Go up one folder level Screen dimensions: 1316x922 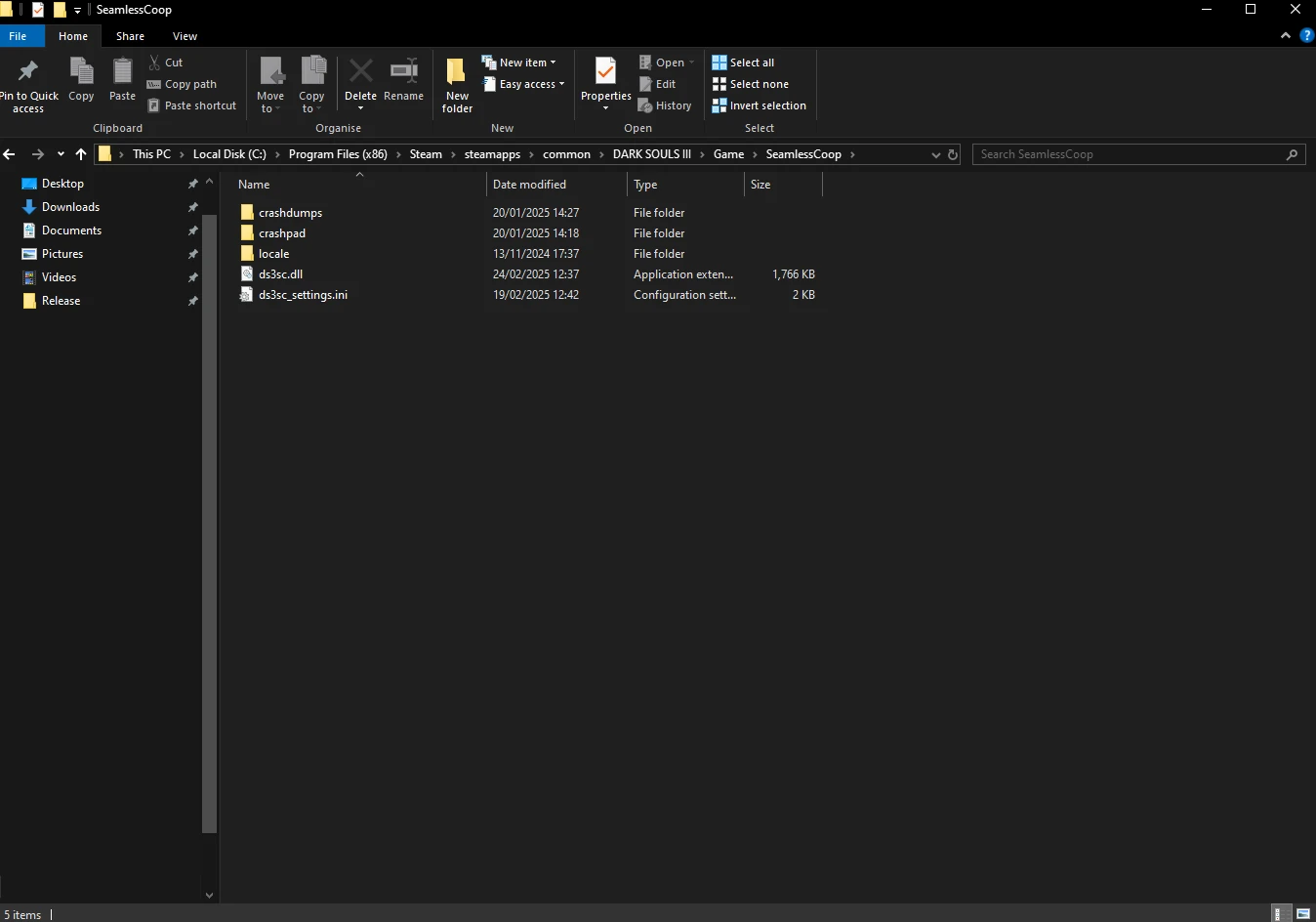coord(81,154)
